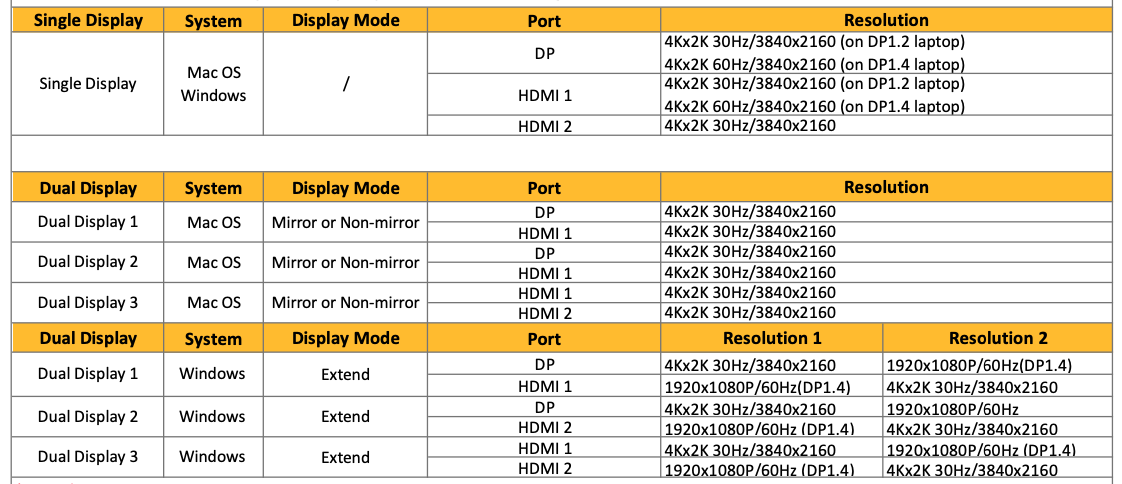1122x484 pixels.
Task: Select Dual Display 3 Mac OS row label
Action: pos(87,302)
